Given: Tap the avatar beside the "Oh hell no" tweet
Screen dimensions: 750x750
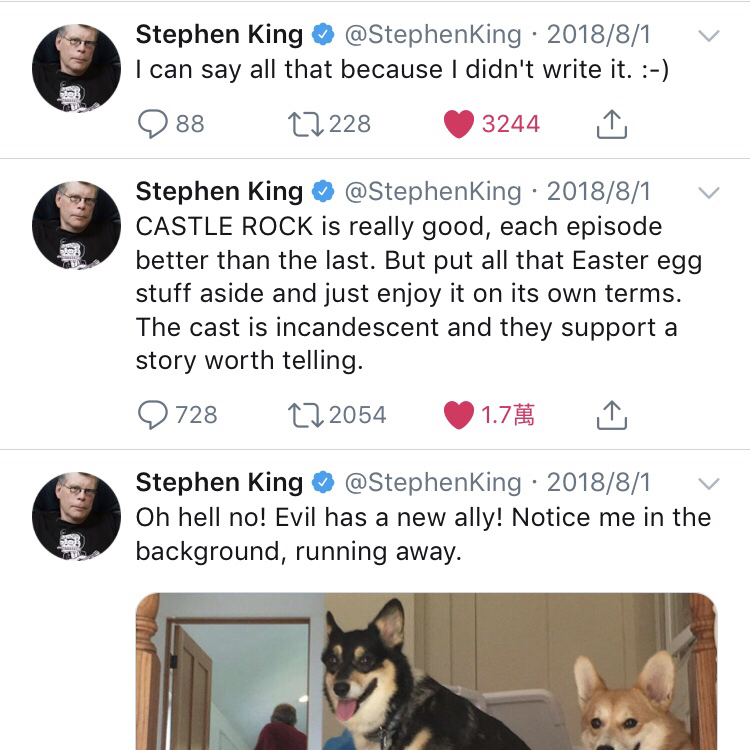Looking at the screenshot, I should click(x=77, y=514).
